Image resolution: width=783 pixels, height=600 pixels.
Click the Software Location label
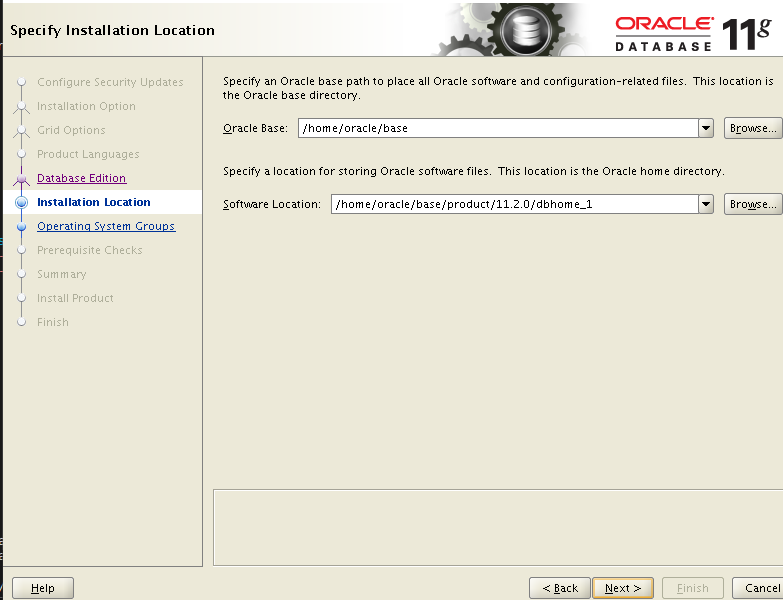pyautogui.click(x=272, y=204)
